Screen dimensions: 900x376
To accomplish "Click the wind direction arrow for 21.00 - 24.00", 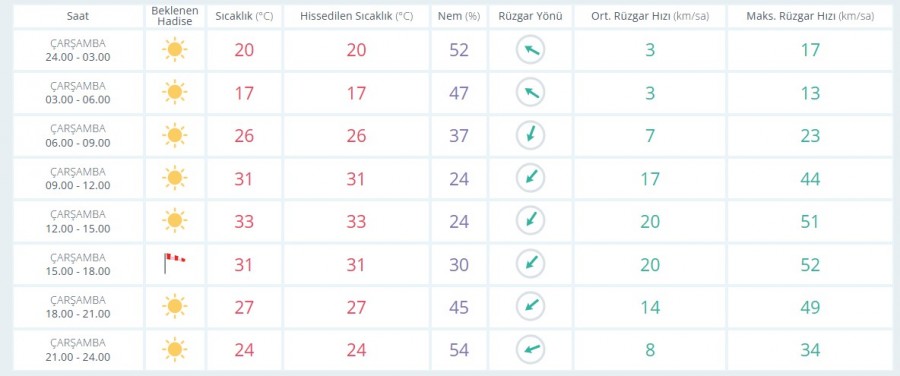I will (x=530, y=350).
